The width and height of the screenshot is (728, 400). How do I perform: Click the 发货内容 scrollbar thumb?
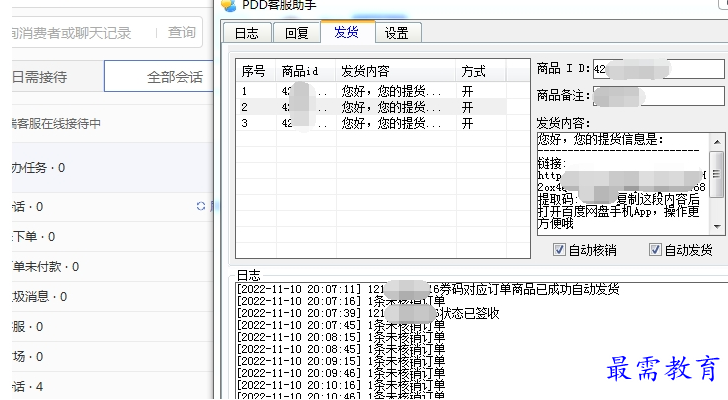[x=717, y=174]
